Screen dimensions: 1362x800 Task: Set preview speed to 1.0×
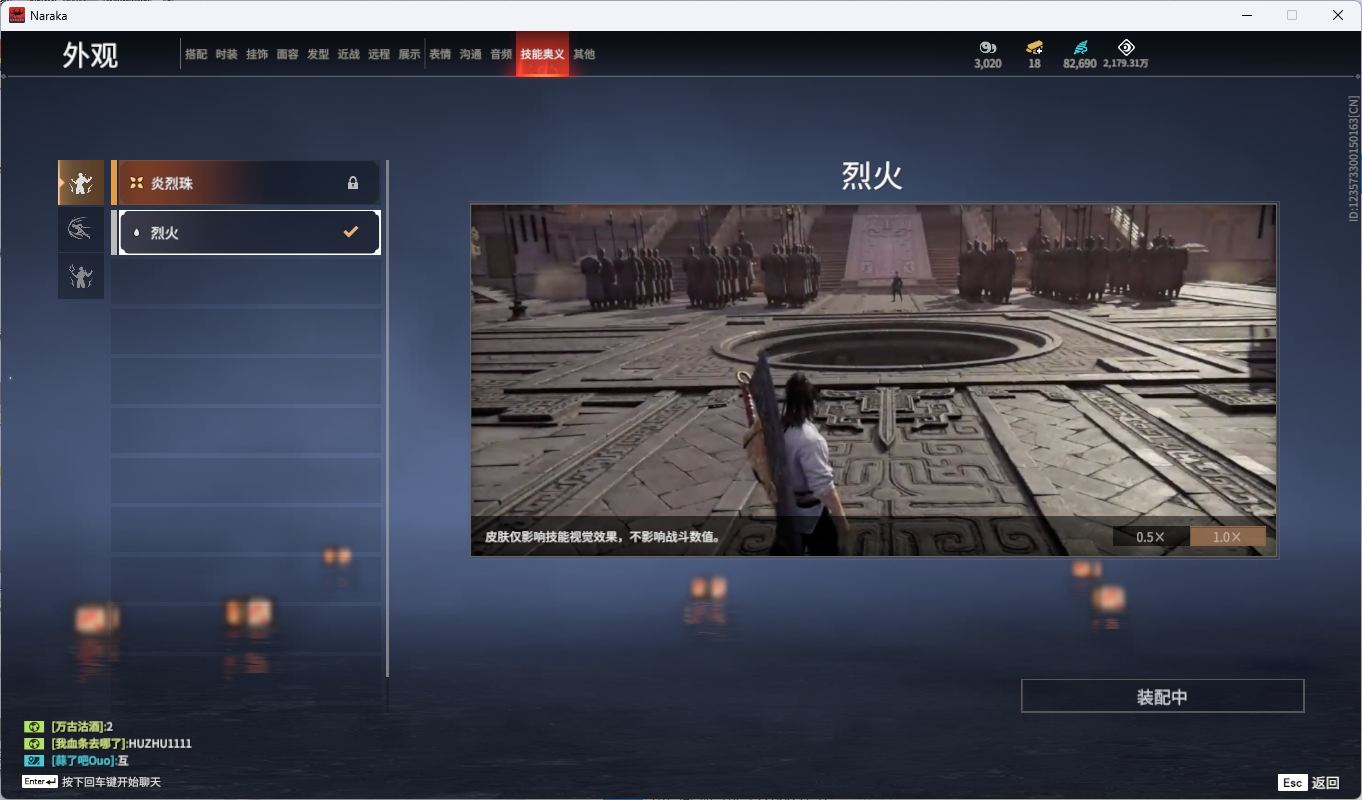pyautogui.click(x=1227, y=537)
